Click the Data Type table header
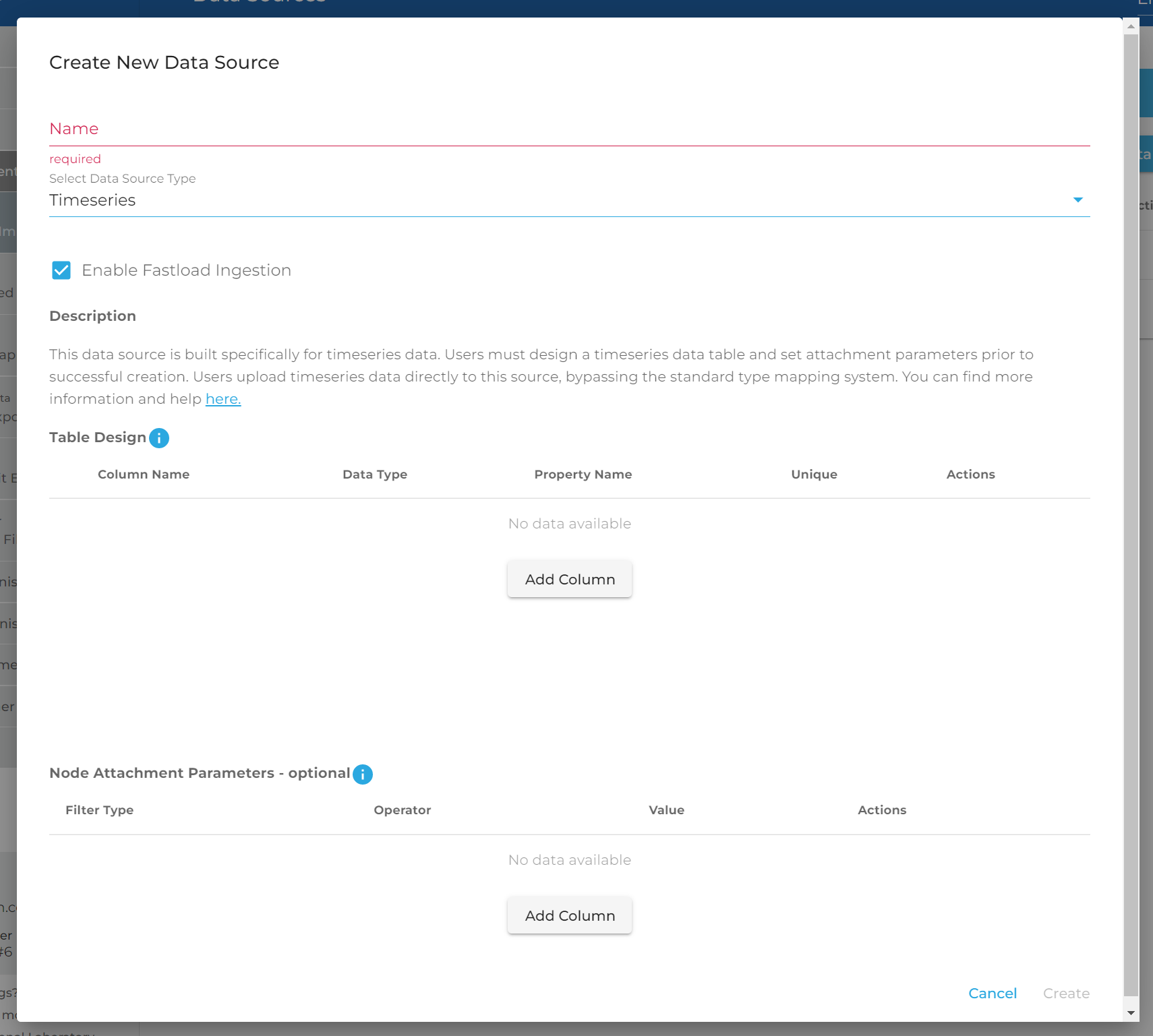 click(x=375, y=475)
